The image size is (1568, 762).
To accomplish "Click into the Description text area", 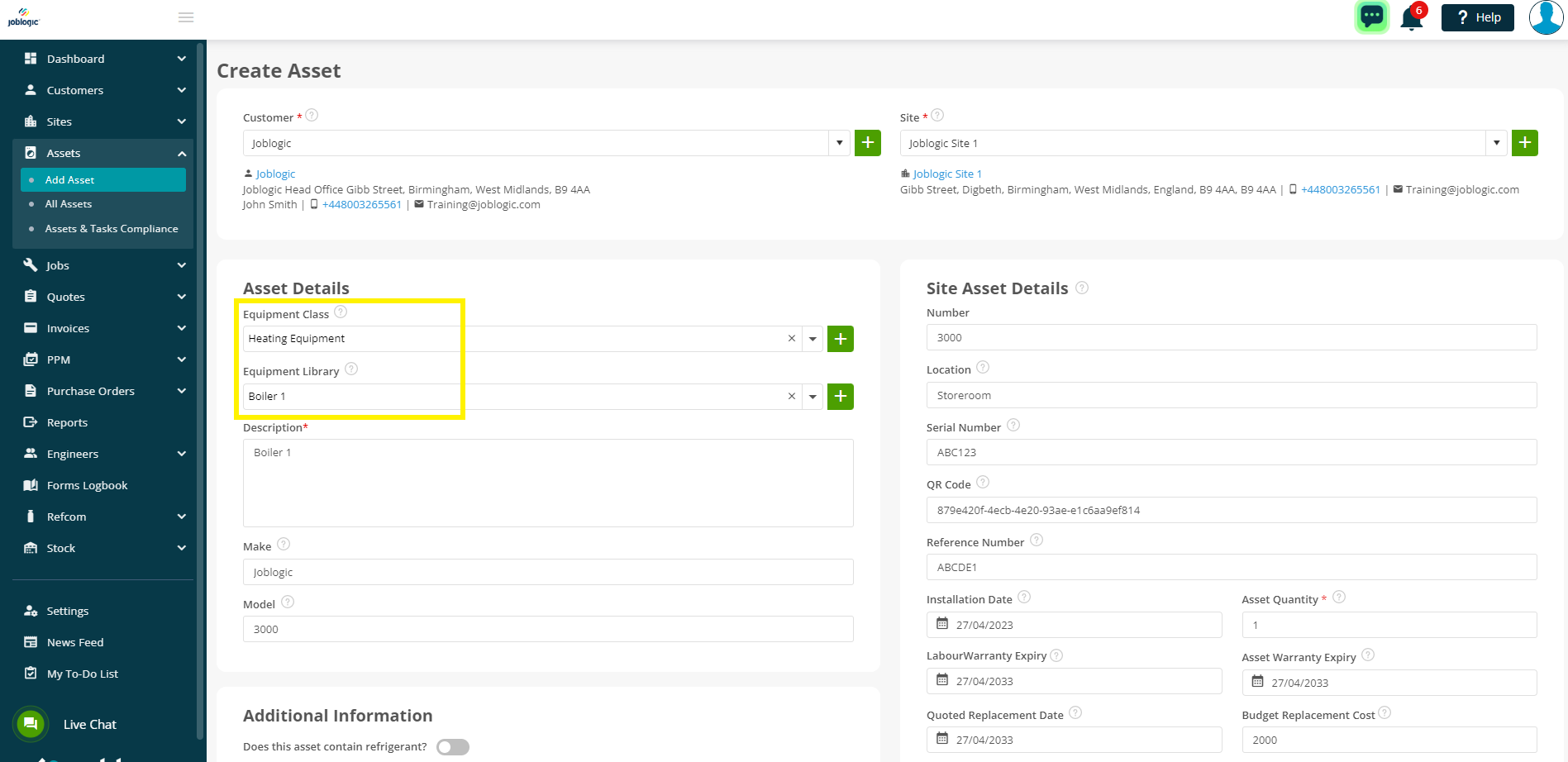I will [x=548, y=483].
